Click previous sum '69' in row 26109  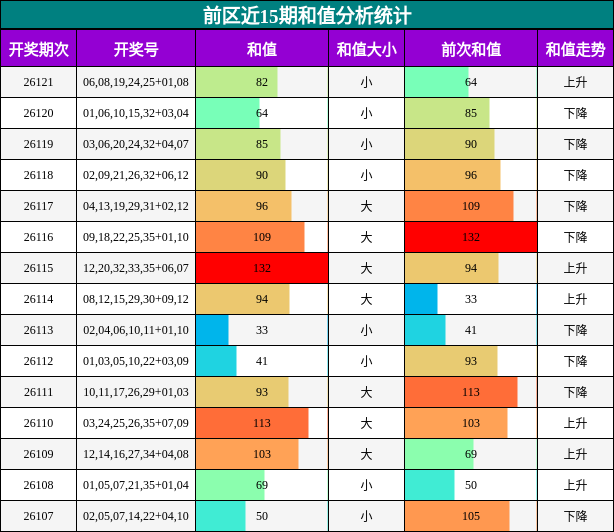pos(471,454)
